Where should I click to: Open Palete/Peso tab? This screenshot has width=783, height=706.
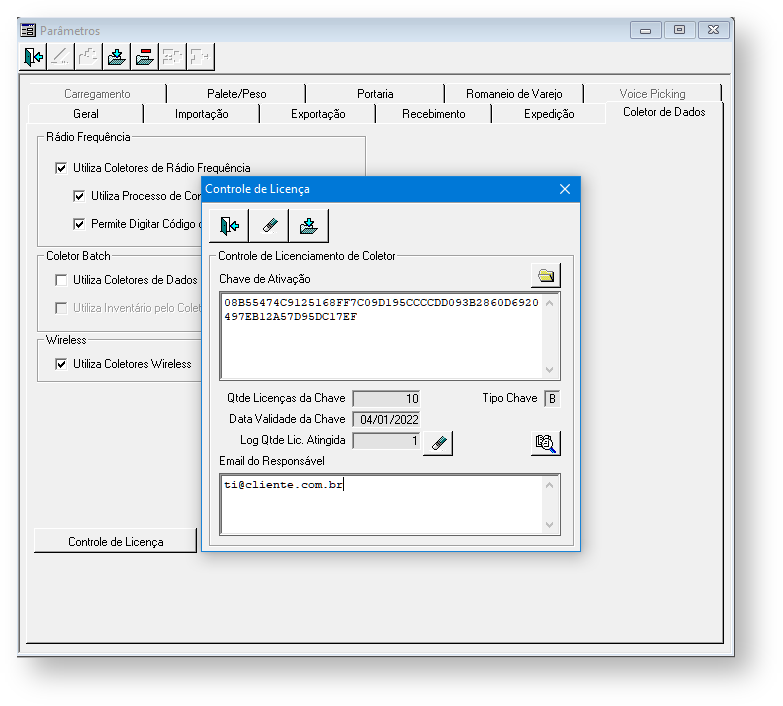pos(237,94)
